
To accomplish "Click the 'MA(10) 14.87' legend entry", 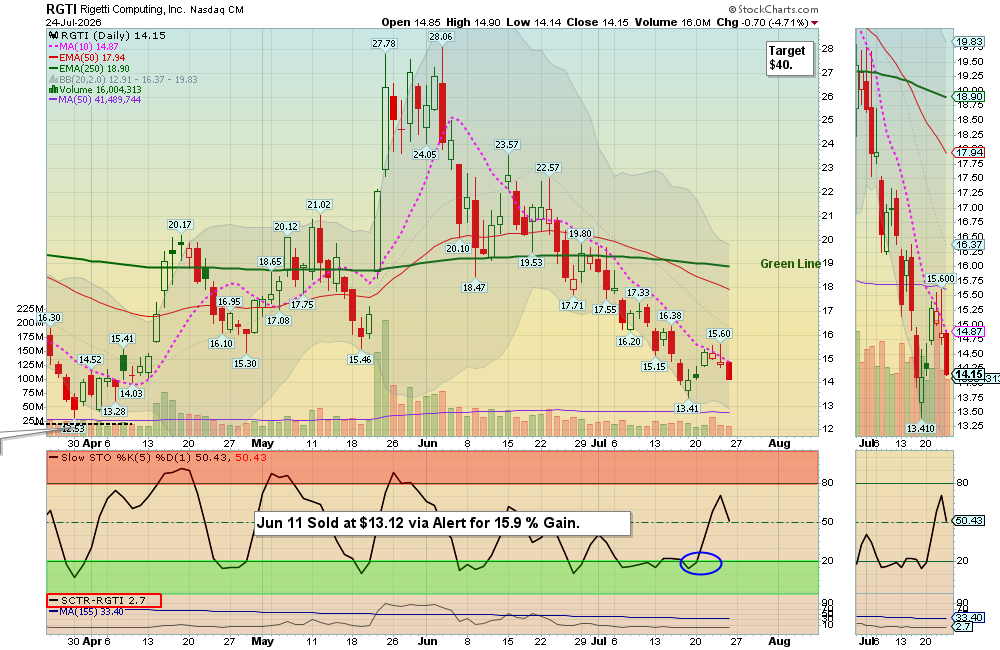I will tap(84, 47).
